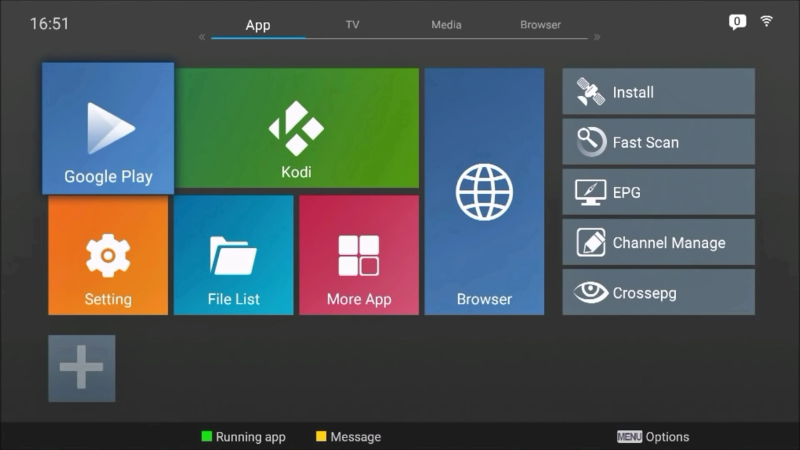The width and height of the screenshot is (800, 450).
Task: Click the Channel Manage label text
Action: (669, 243)
